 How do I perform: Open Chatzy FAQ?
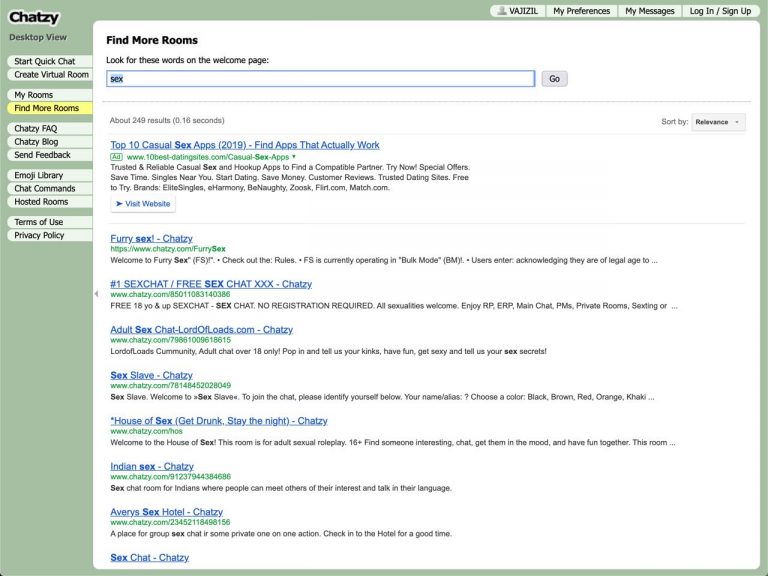[50, 128]
